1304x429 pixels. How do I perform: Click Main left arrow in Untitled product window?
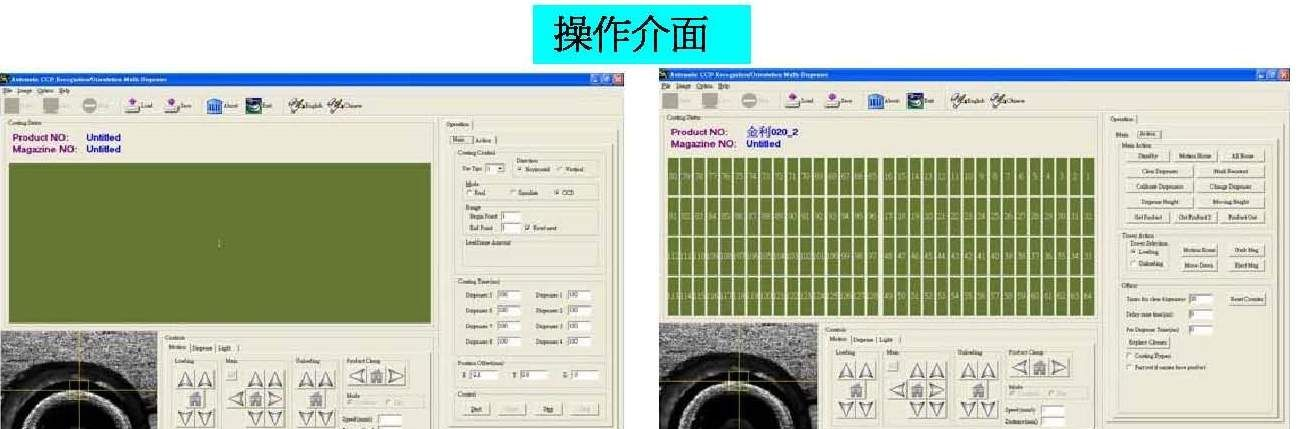pyautogui.click(x=238, y=397)
